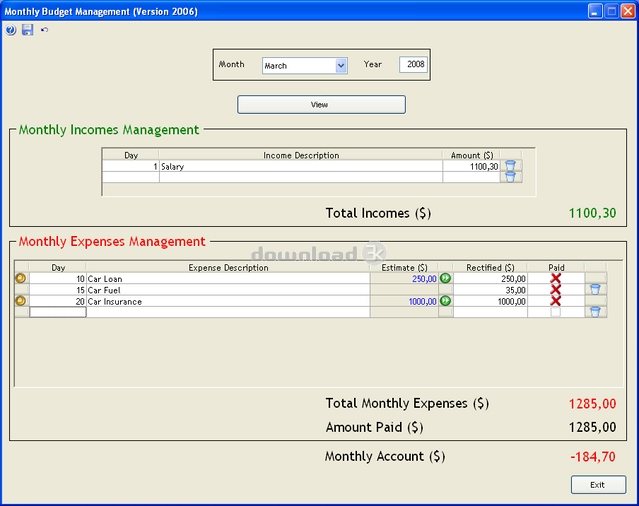The image size is (639, 506).
Task: Click the Exit button
Action: 598,485
